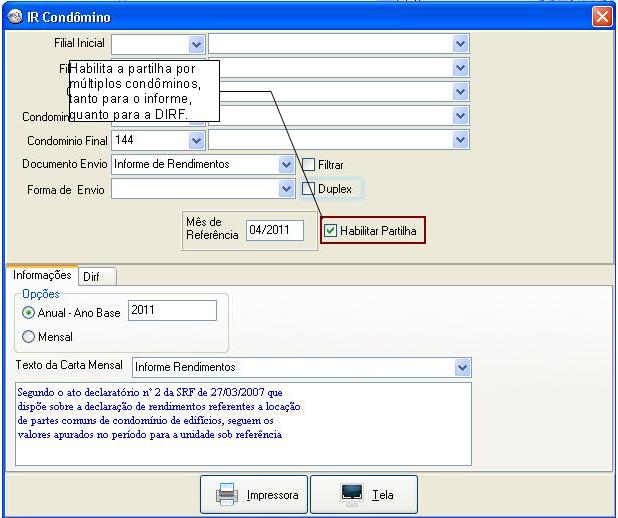This screenshot has width=618, height=518.
Task: Close the IR Condômino window
Action: pos(601,17)
